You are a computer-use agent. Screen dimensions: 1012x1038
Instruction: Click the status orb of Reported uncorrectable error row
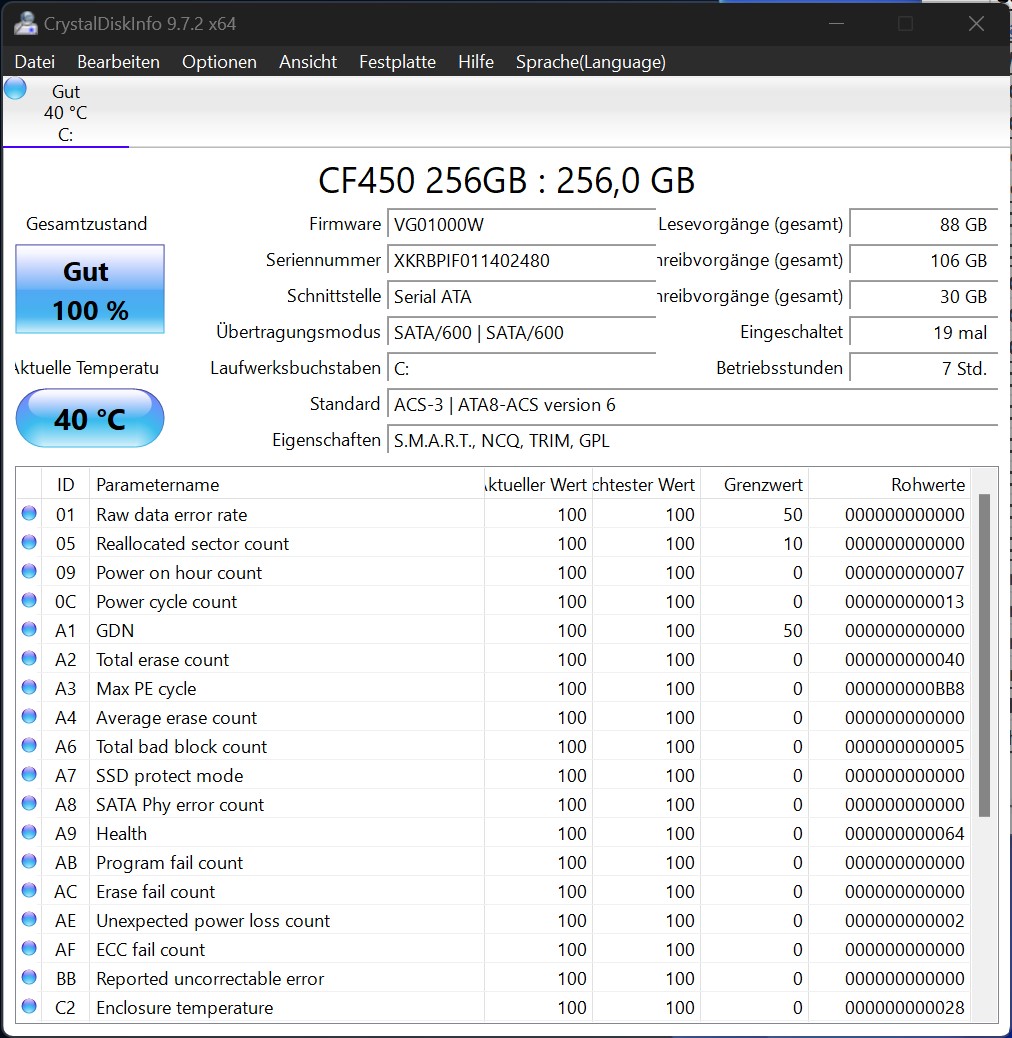click(29, 977)
